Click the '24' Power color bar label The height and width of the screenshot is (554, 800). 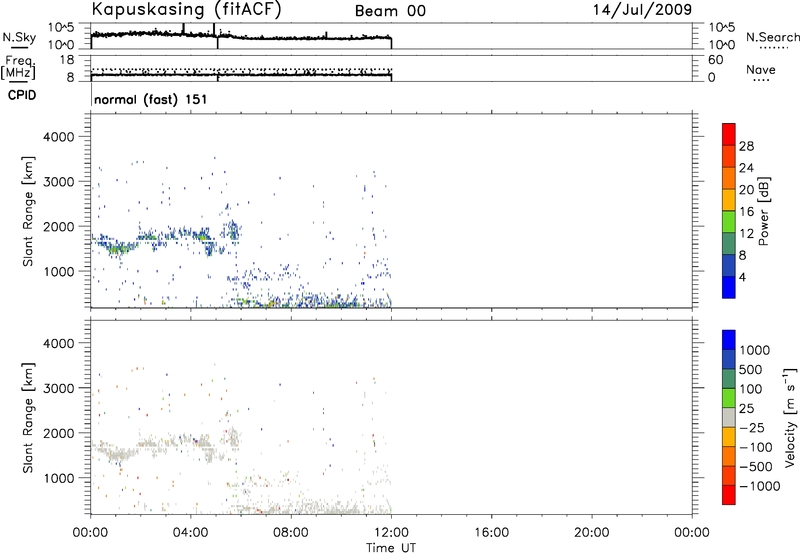click(x=746, y=168)
